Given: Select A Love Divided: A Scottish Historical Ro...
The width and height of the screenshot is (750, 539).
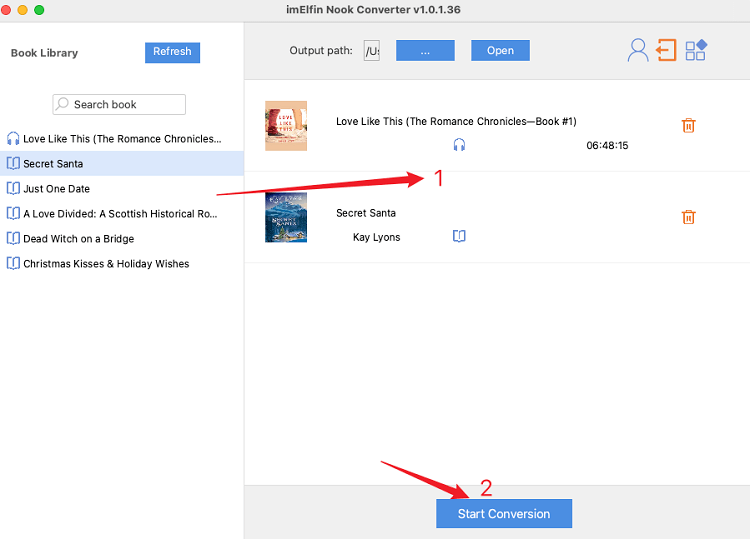Looking at the screenshot, I should [x=122, y=213].
